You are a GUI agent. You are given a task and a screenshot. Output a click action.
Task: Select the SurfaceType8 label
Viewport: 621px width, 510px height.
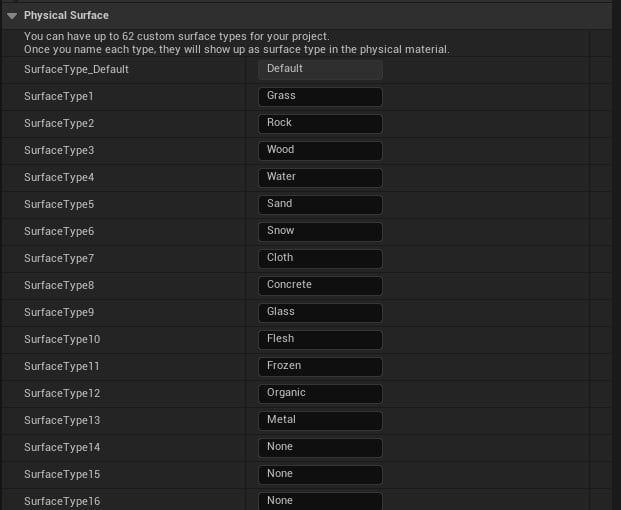pyautogui.click(x=59, y=285)
